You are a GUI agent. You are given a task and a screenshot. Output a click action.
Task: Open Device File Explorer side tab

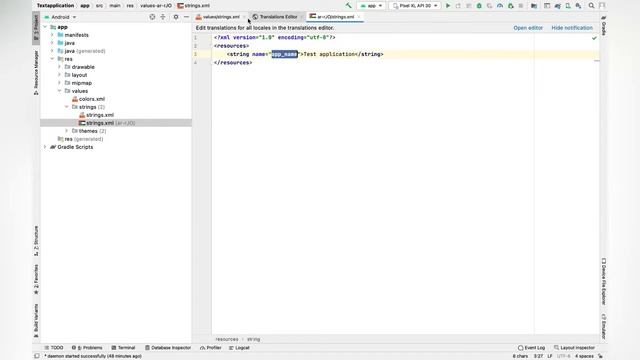604,281
